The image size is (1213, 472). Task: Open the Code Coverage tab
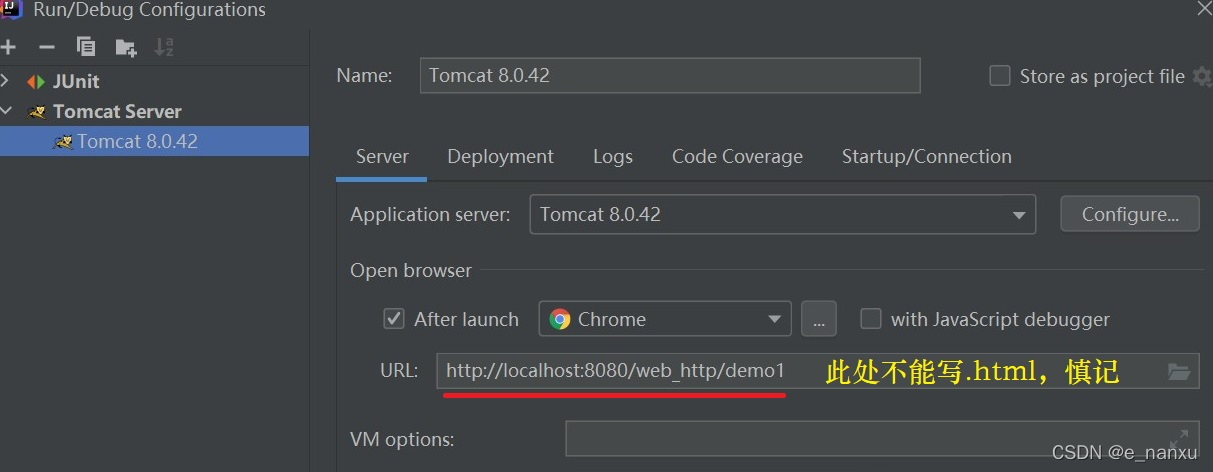[737, 157]
